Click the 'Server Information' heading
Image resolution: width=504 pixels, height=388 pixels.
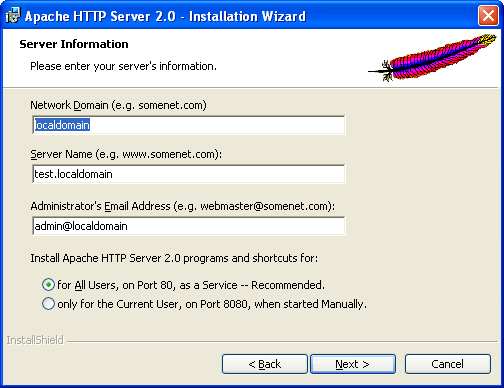(x=74, y=44)
